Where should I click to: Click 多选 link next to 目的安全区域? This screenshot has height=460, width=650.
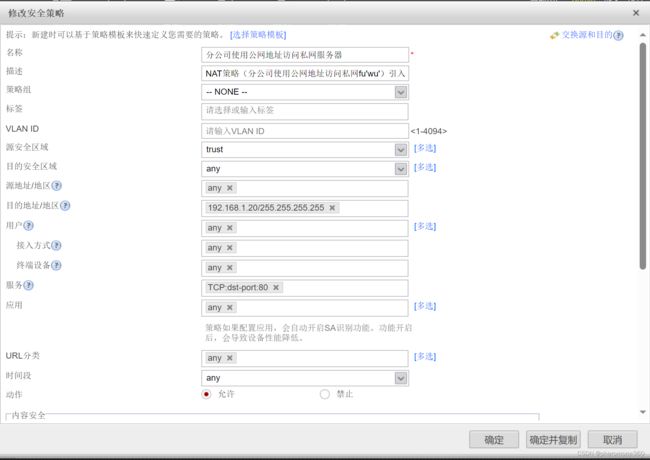pos(425,167)
